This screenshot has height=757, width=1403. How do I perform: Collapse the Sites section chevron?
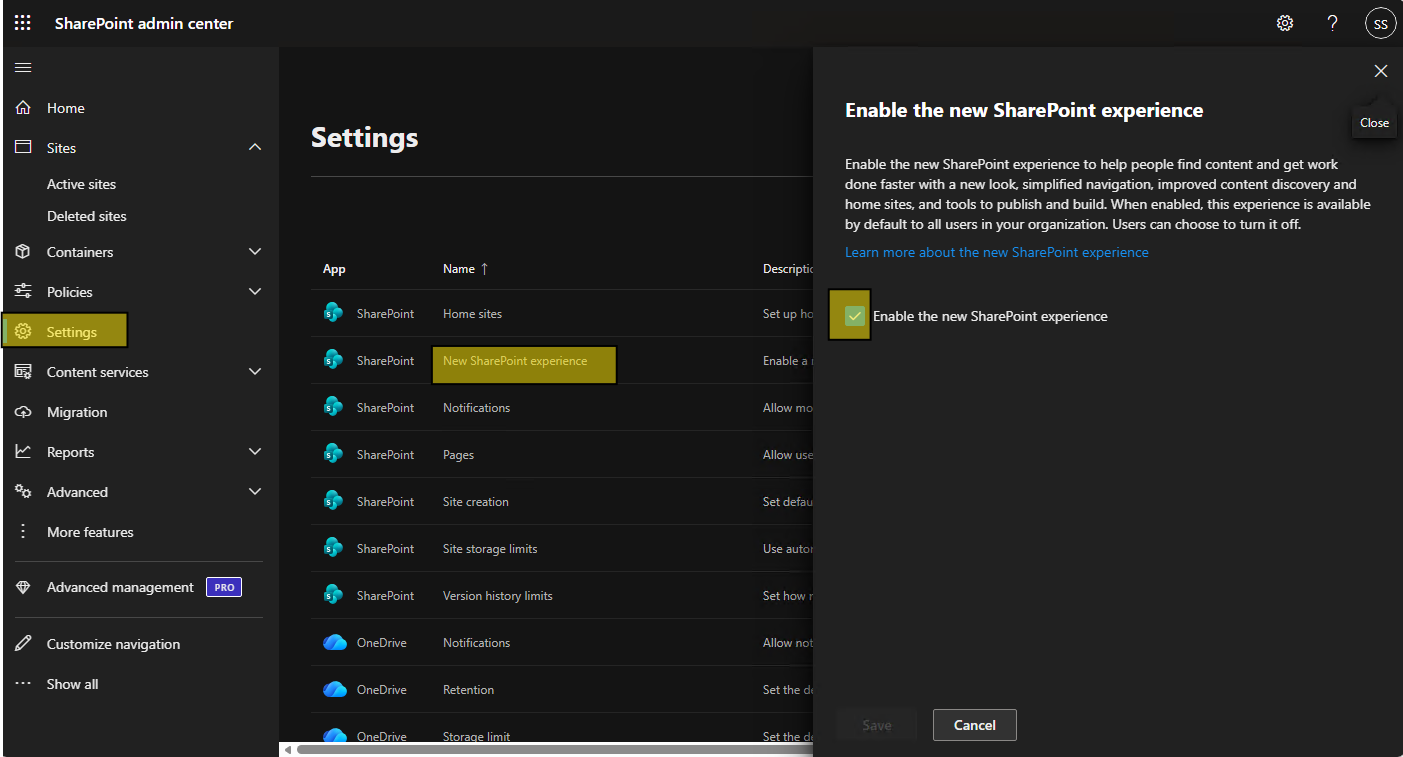pyautogui.click(x=255, y=148)
